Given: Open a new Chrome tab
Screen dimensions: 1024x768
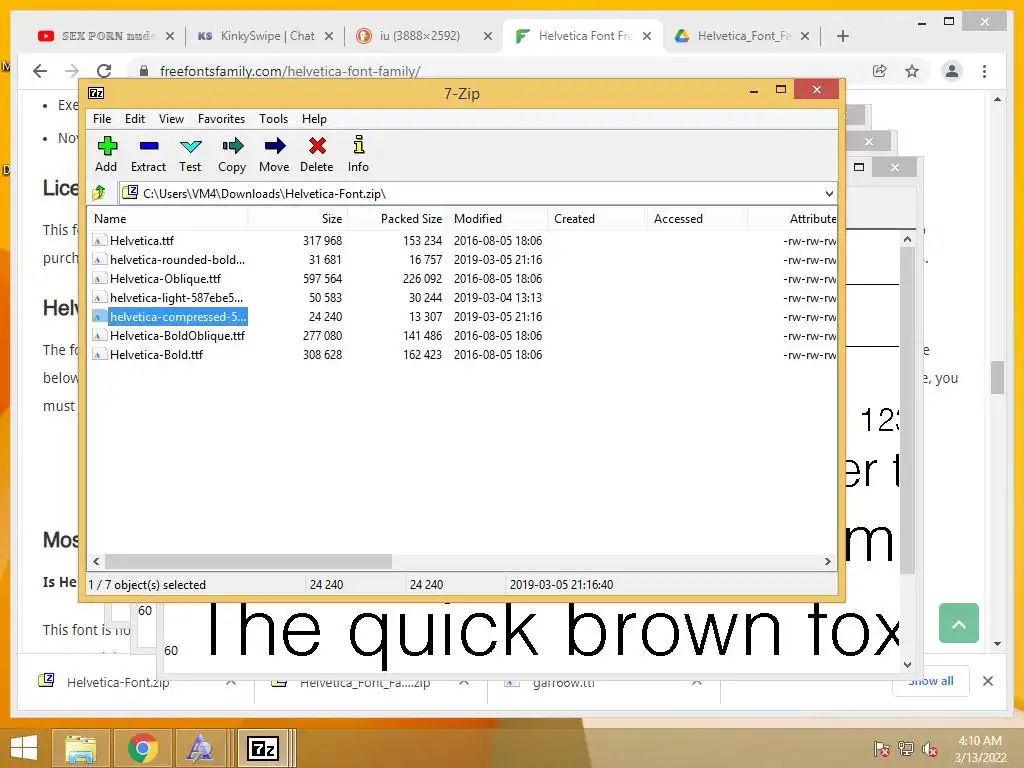Looking at the screenshot, I should 842,36.
